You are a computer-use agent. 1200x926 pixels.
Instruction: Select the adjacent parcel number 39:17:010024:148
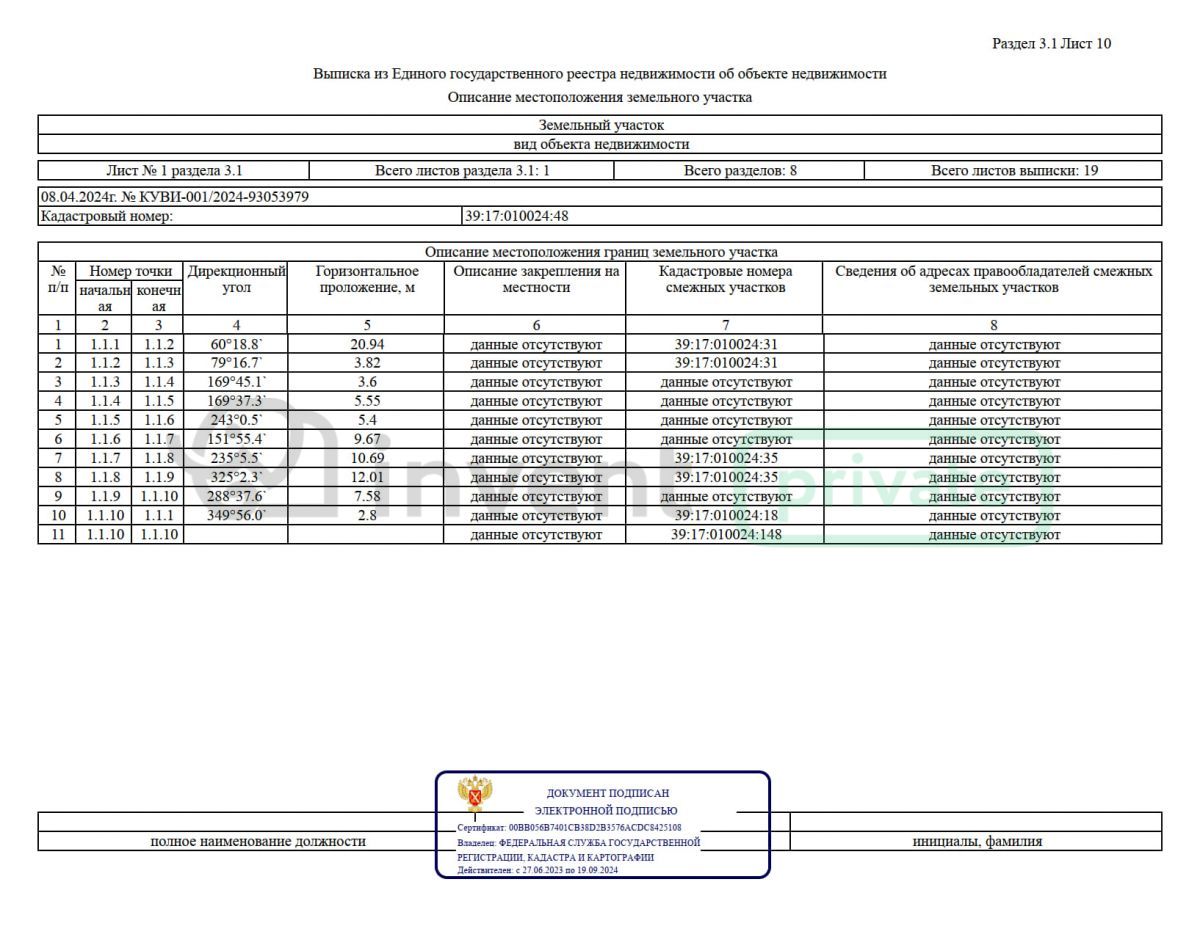(726, 535)
